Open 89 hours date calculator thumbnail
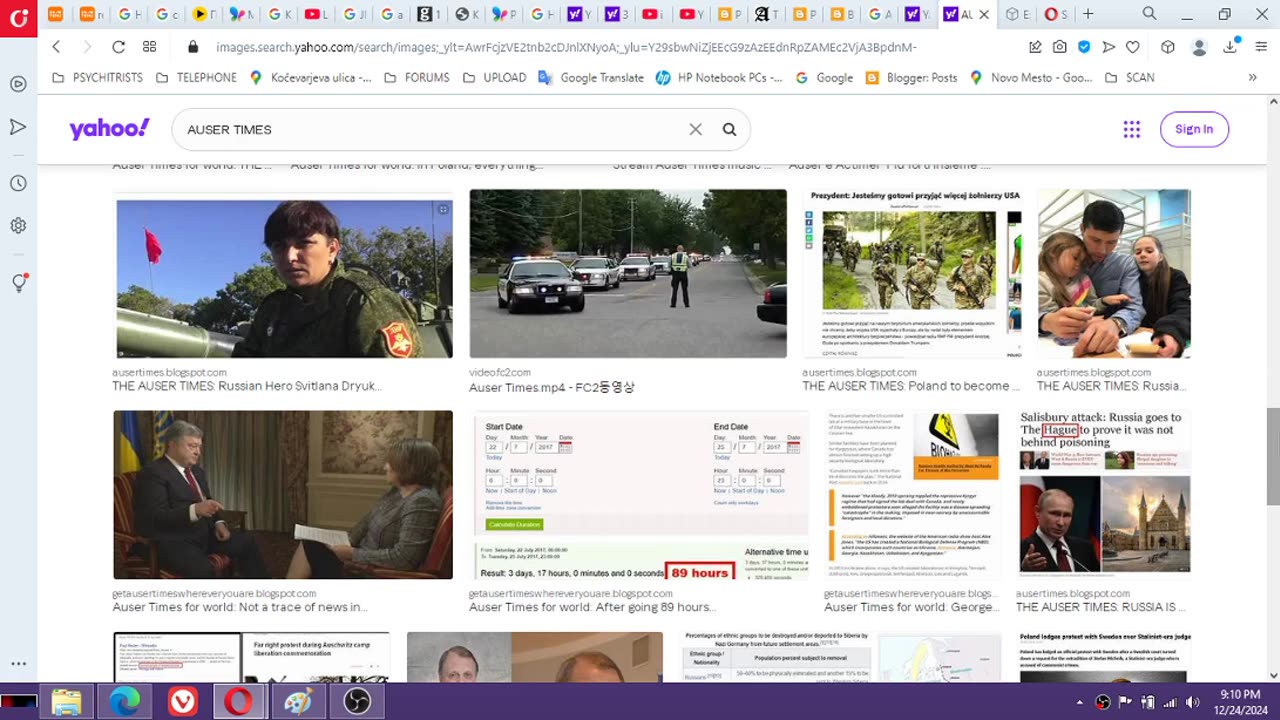1280x720 pixels. pos(641,495)
